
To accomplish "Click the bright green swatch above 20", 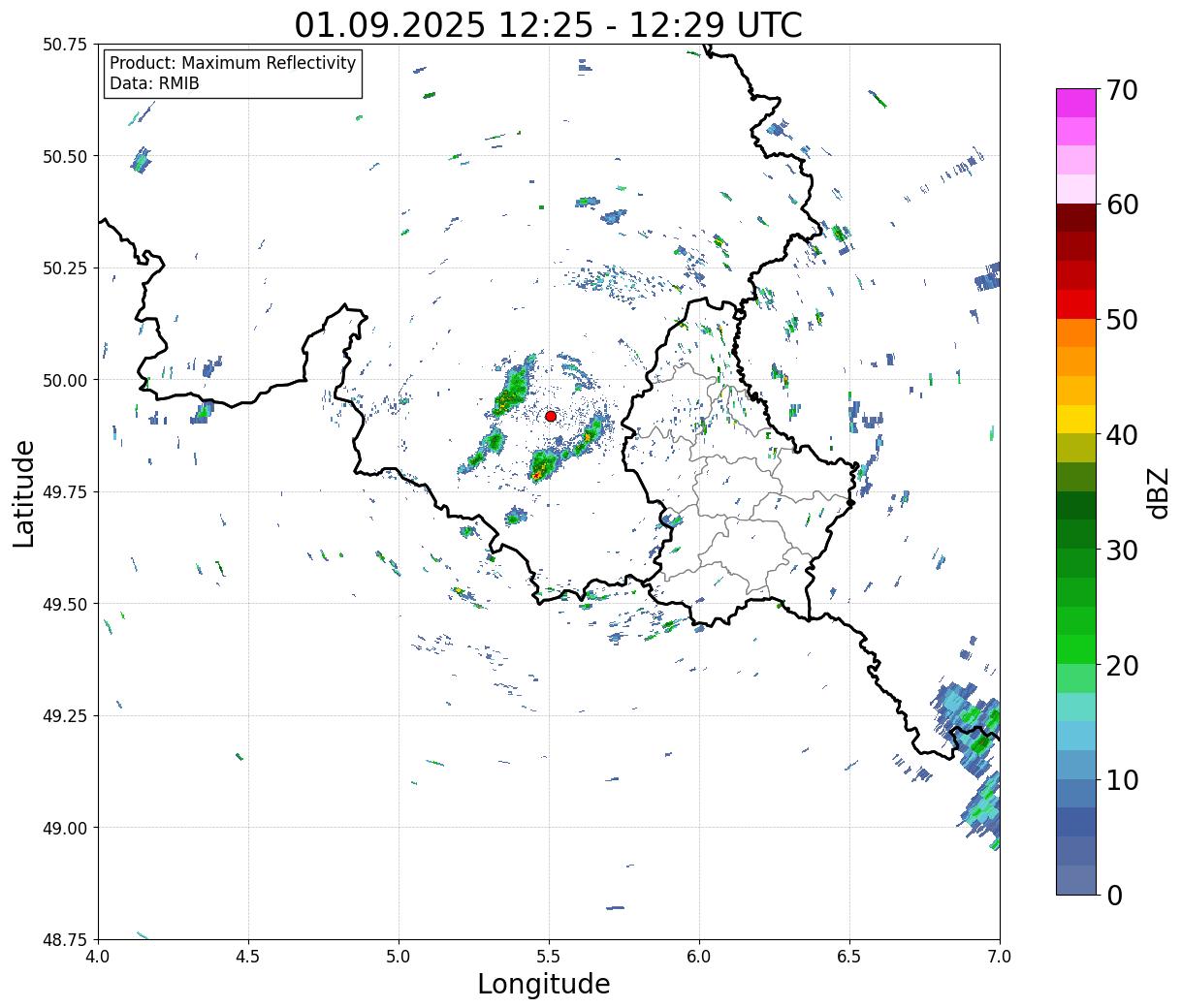I will [x=1076, y=648].
